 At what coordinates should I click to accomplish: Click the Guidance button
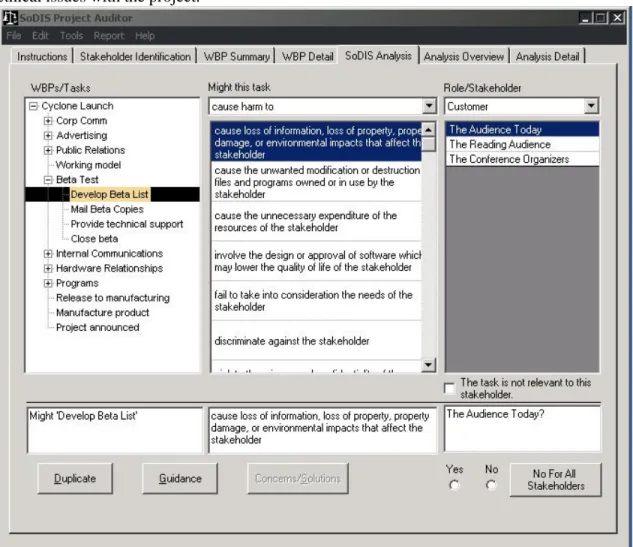(x=180, y=479)
